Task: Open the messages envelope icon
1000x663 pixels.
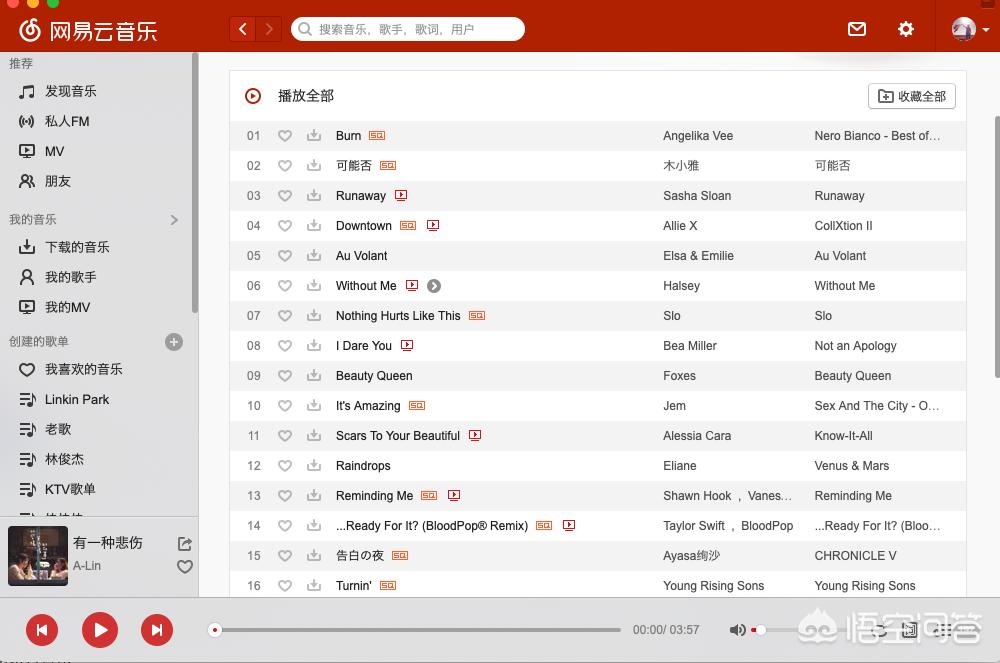Action: 857,29
